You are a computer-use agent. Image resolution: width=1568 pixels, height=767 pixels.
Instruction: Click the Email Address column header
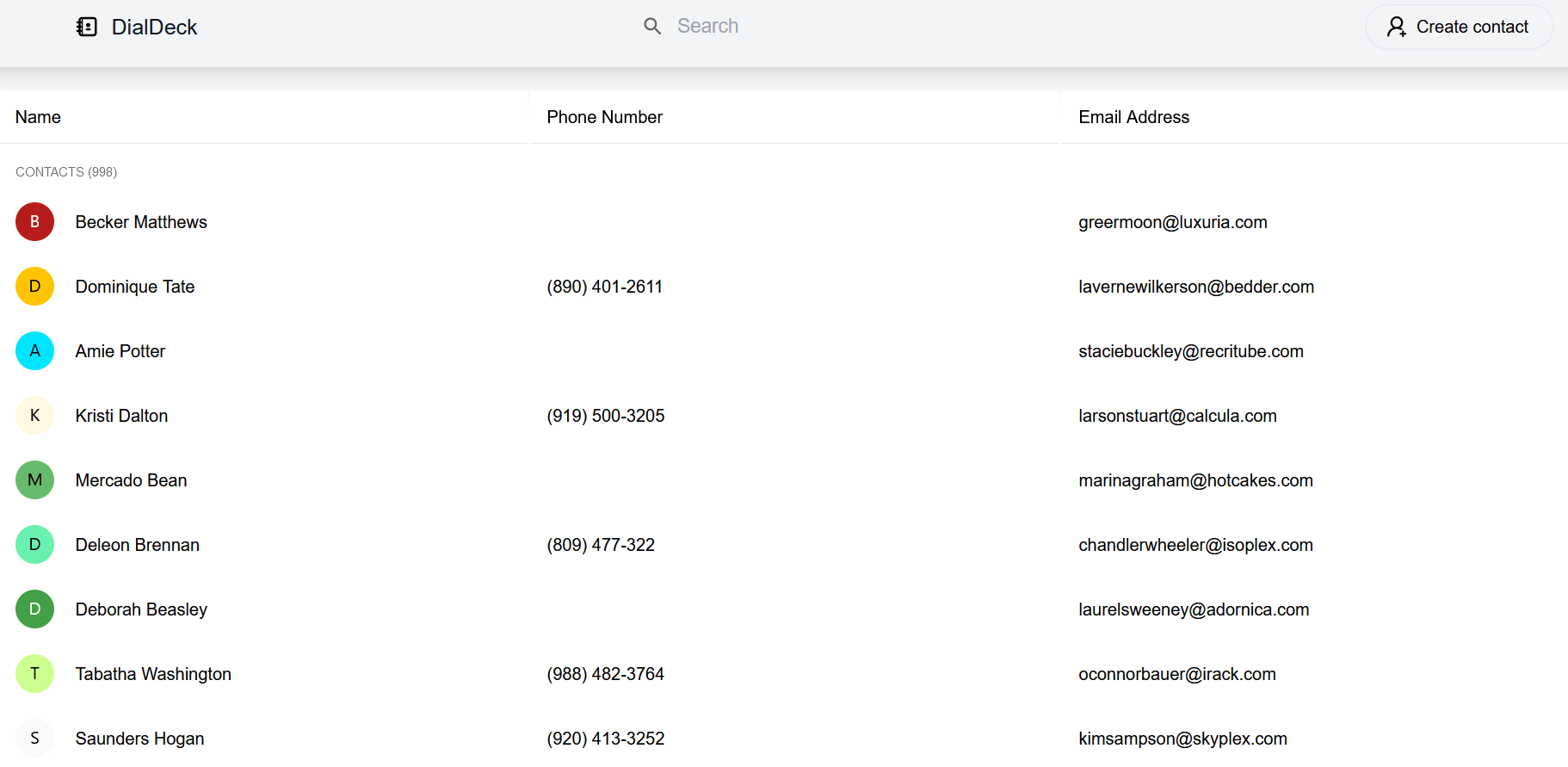tap(1133, 117)
